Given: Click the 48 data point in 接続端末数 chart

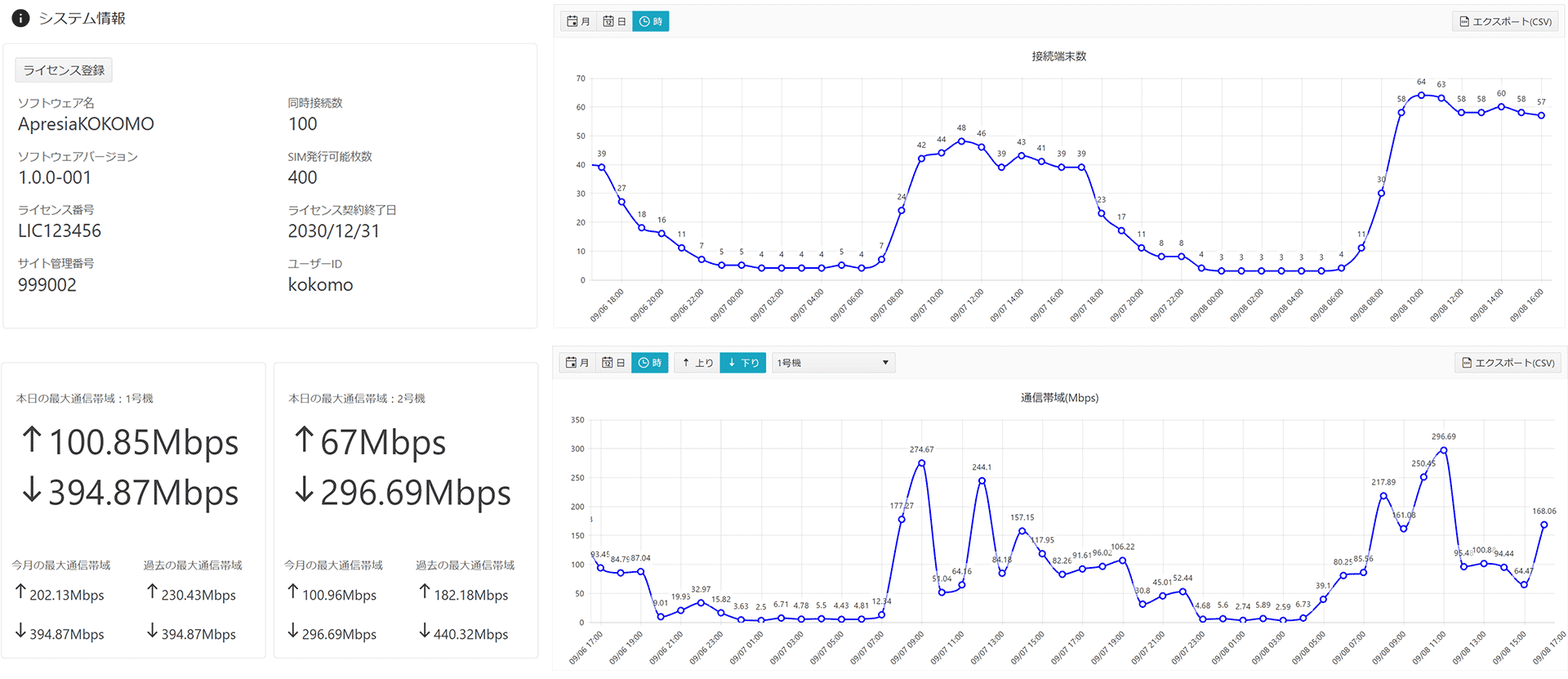Looking at the screenshot, I should [961, 141].
